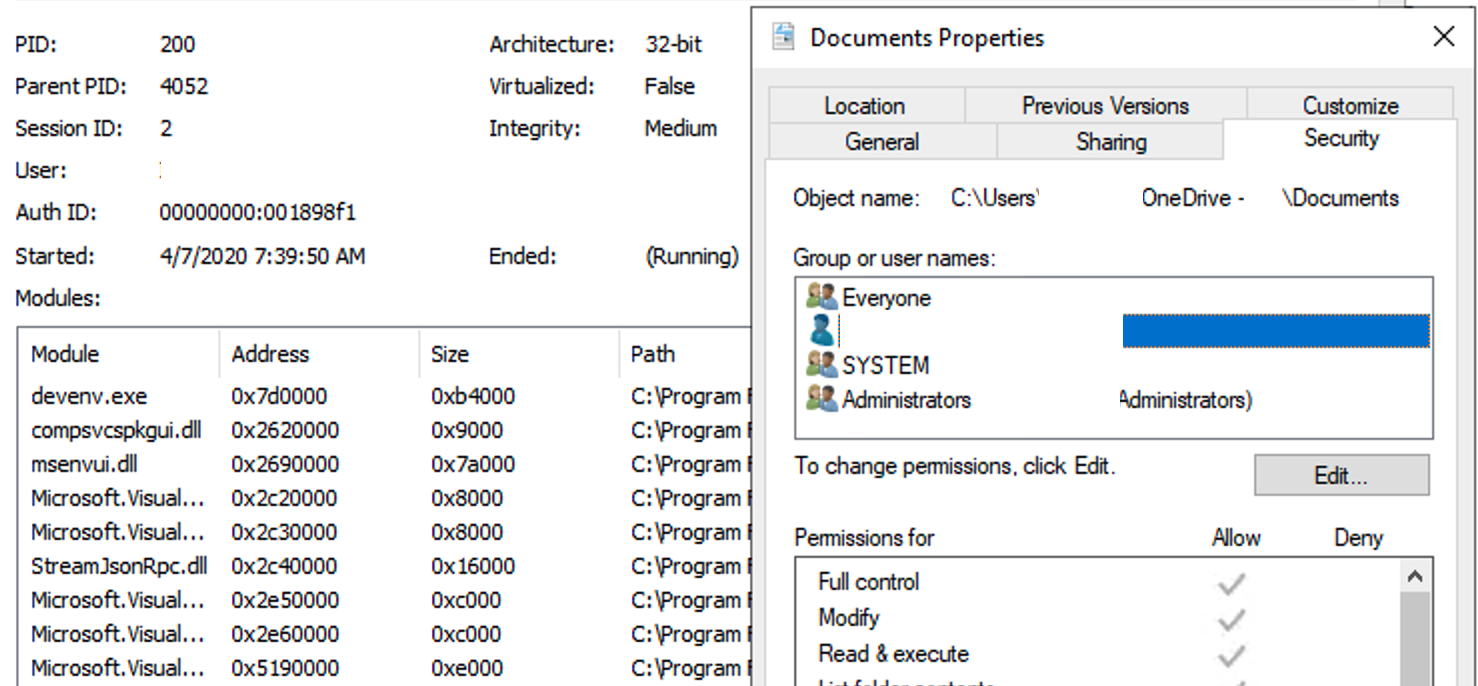Click the Started timestamp 4/7/2020 7:39:50 AM

(262, 256)
